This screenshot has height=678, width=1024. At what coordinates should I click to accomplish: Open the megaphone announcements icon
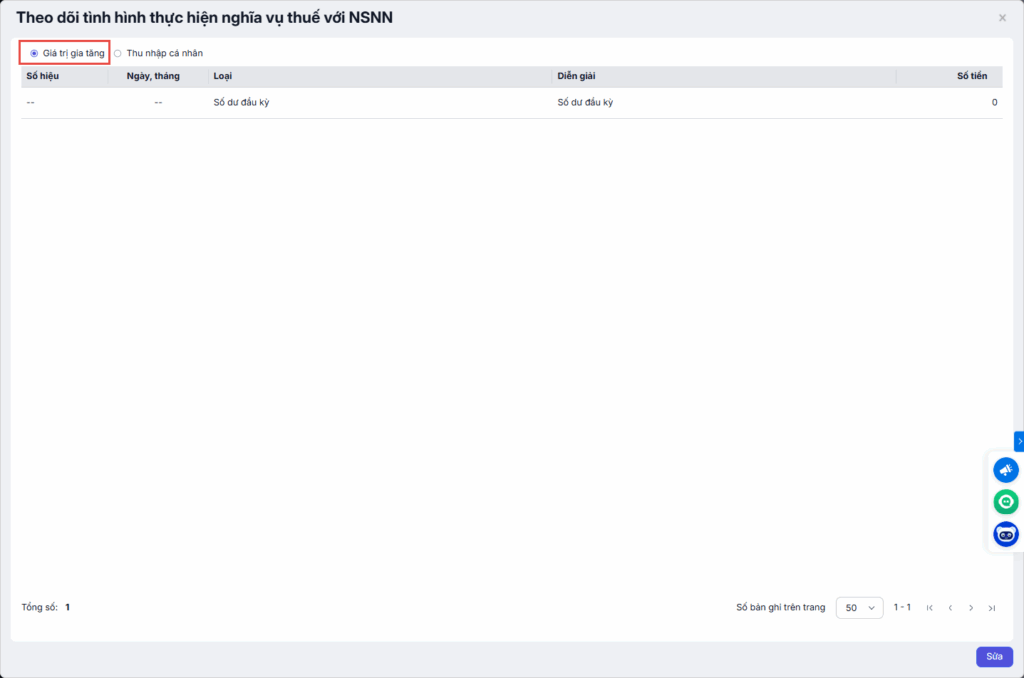(x=1006, y=470)
